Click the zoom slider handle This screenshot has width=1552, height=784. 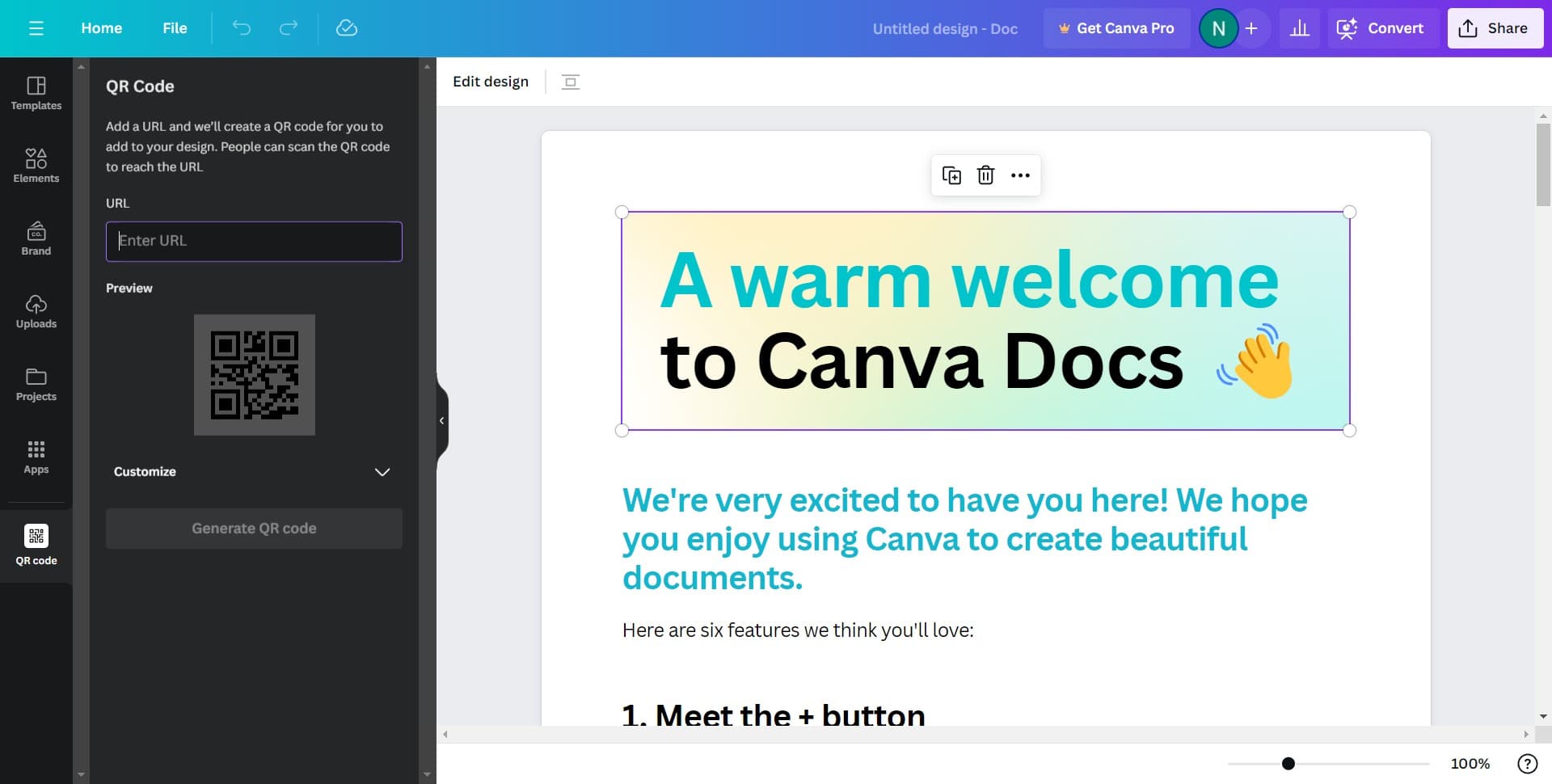(x=1288, y=764)
